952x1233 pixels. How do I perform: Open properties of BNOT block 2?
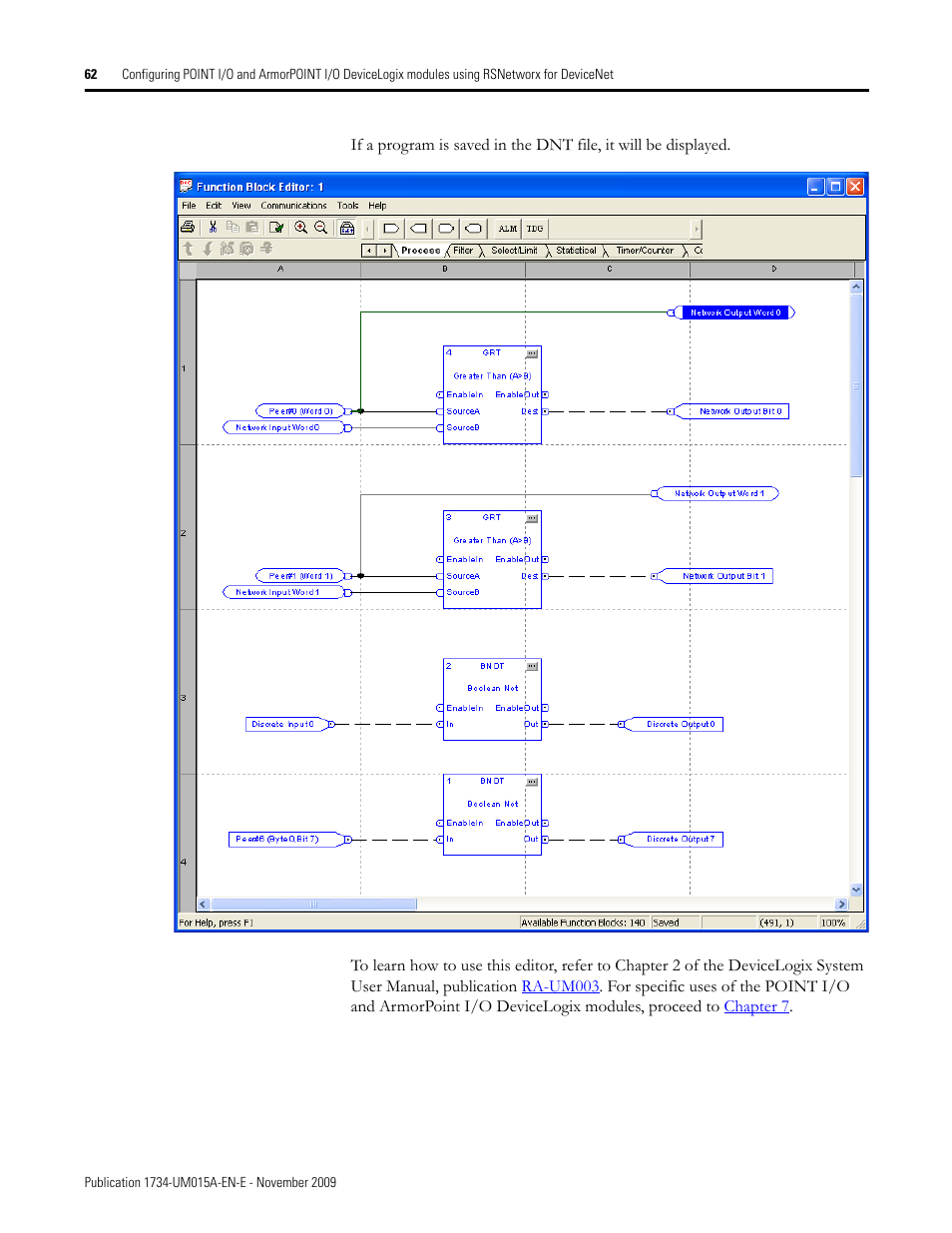(x=532, y=666)
